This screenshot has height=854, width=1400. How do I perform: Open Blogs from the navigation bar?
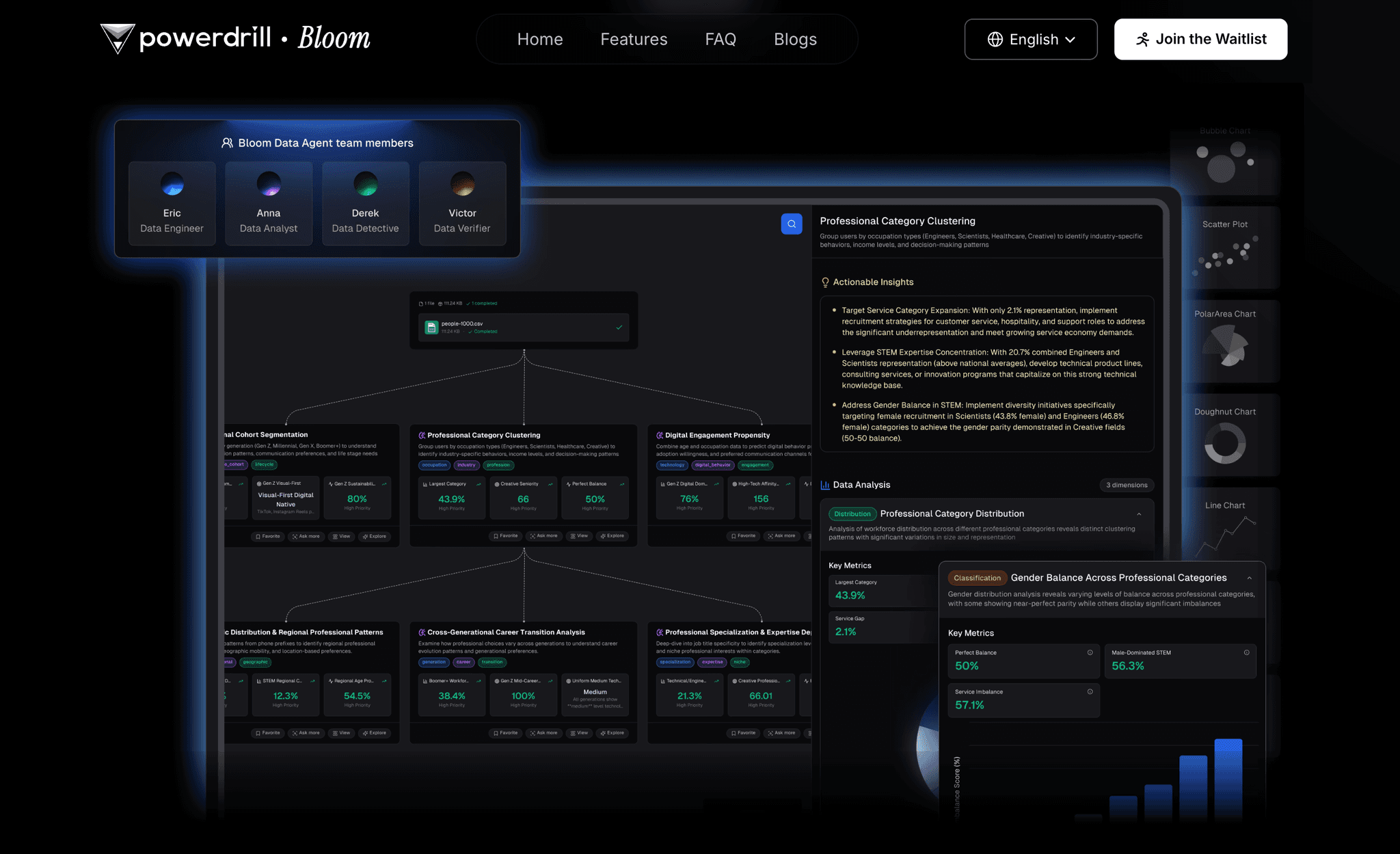click(x=795, y=40)
